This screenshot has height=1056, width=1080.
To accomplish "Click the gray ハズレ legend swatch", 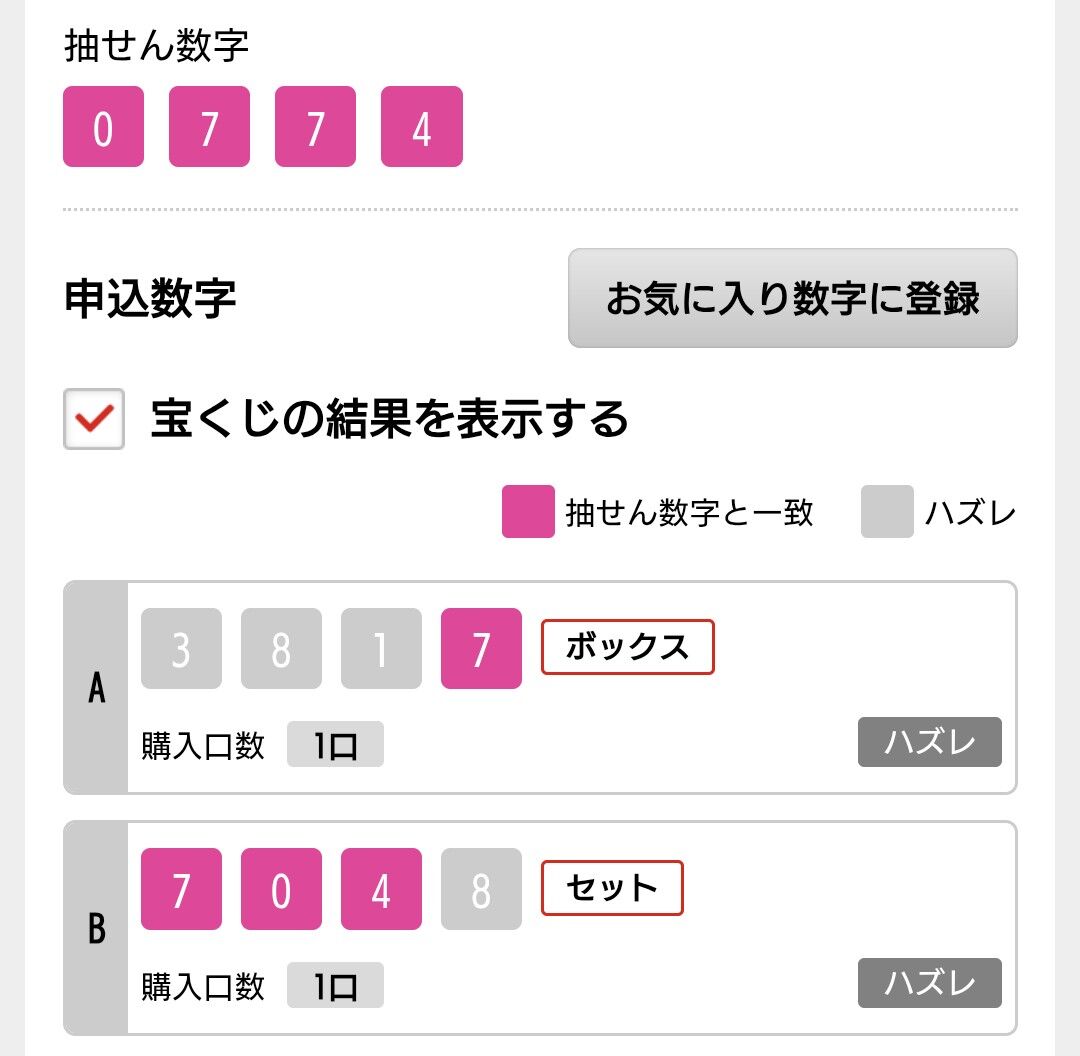I will click(887, 512).
